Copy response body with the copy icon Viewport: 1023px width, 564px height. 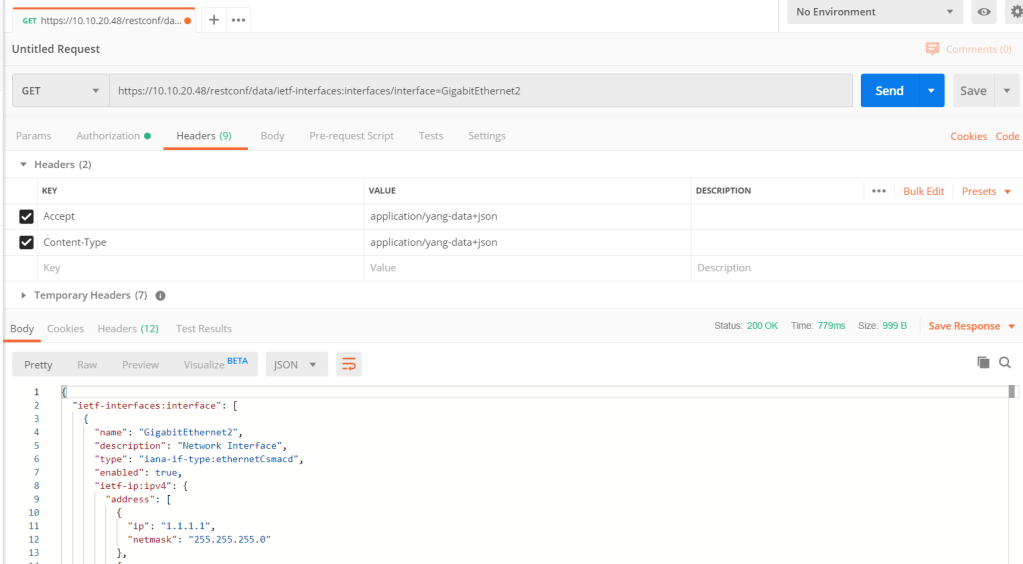pos(983,363)
